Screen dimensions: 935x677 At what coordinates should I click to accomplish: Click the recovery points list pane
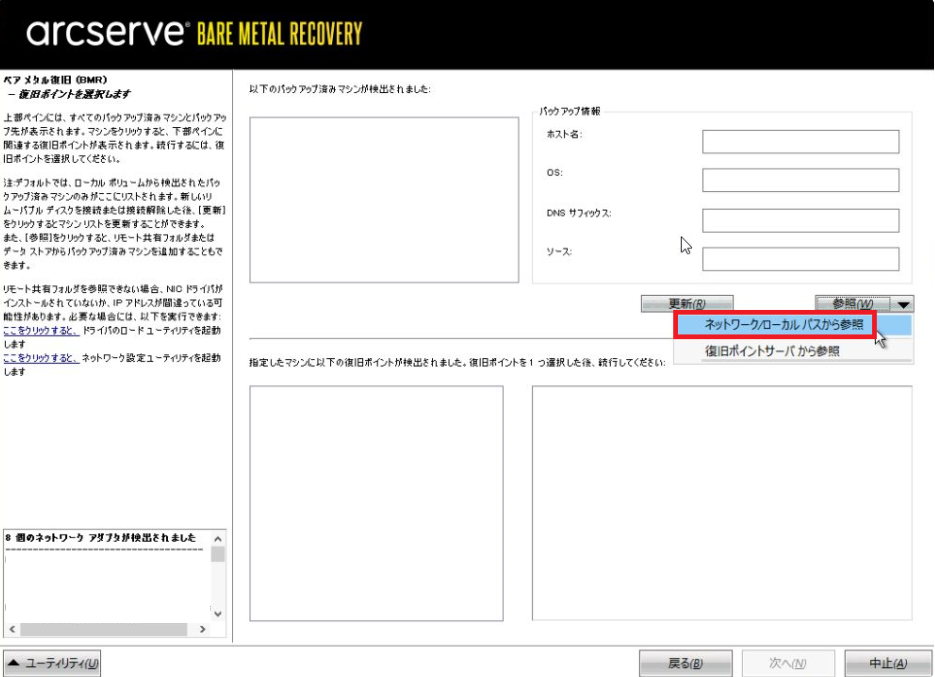tap(376, 503)
